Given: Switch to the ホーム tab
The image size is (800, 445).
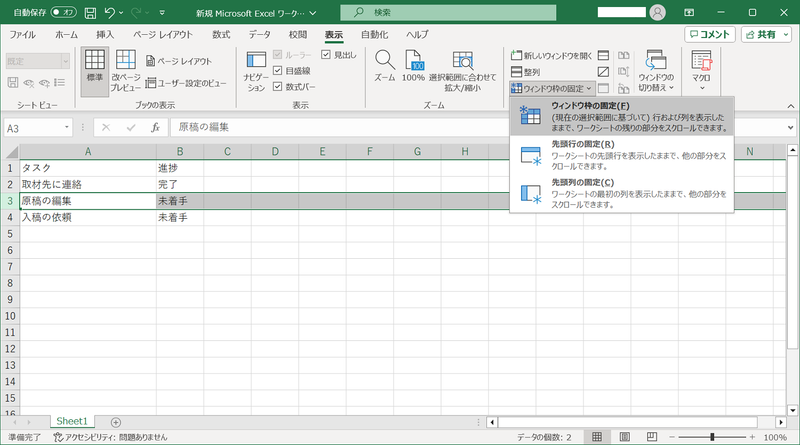Looking at the screenshot, I should (x=66, y=35).
